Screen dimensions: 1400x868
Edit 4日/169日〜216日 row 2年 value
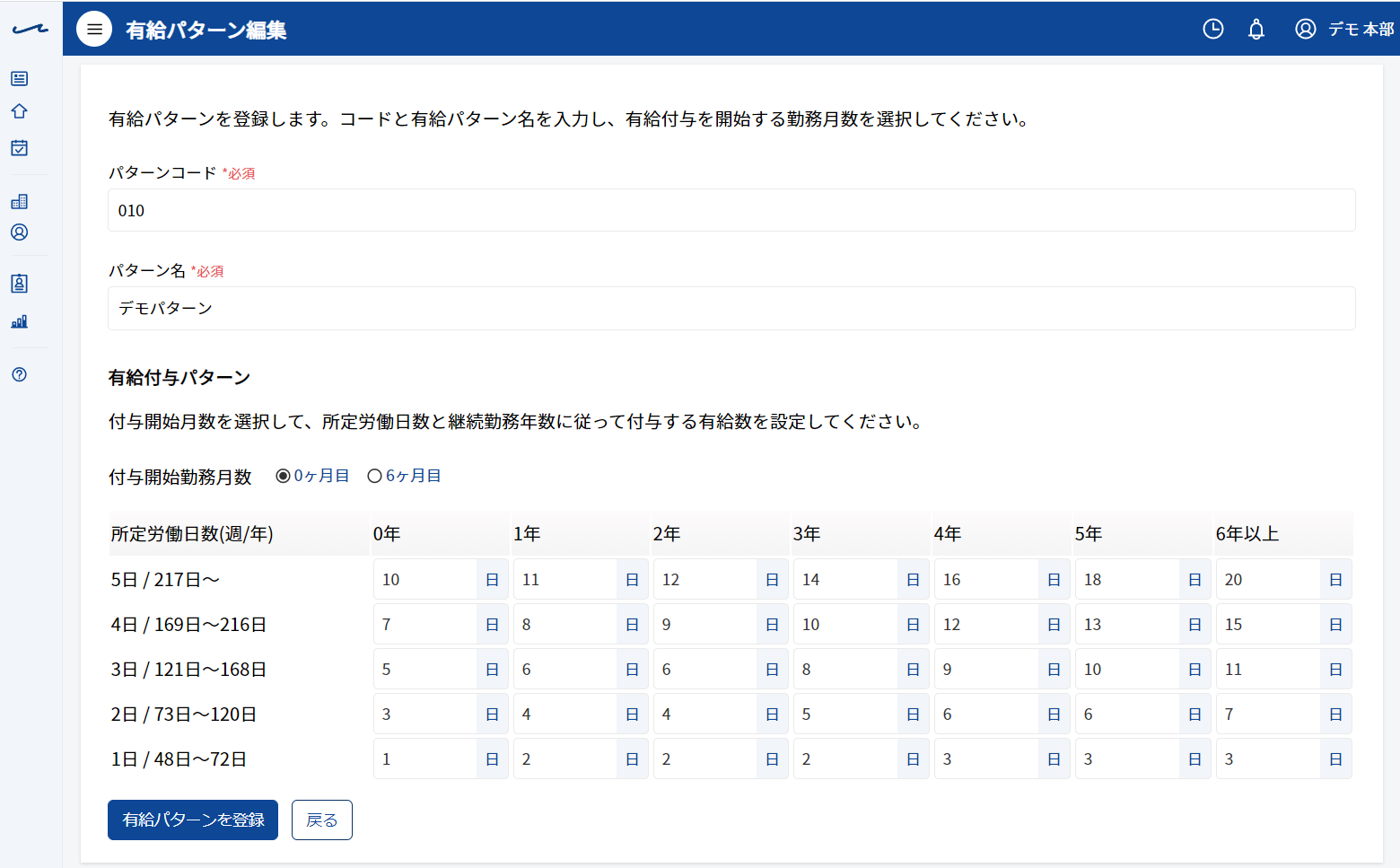[705, 624]
